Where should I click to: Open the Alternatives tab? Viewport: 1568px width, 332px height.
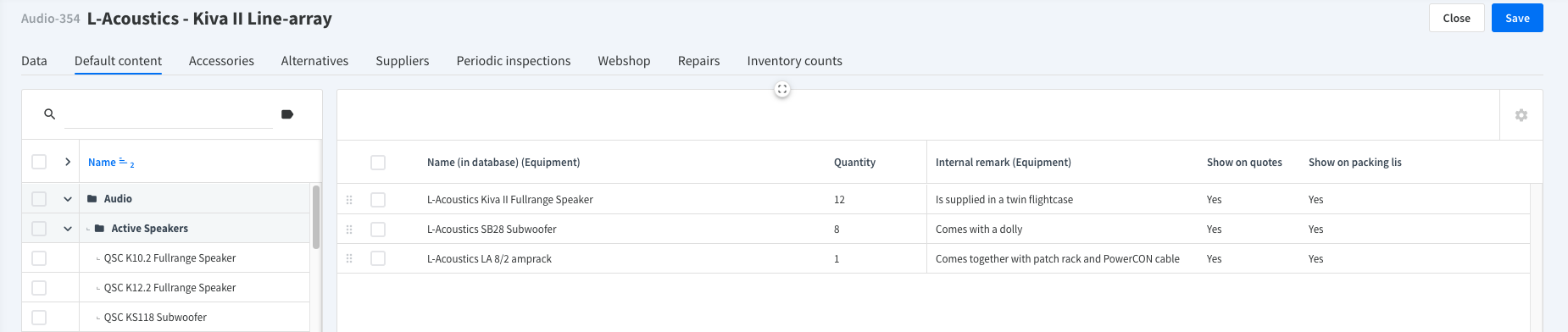coord(314,61)
